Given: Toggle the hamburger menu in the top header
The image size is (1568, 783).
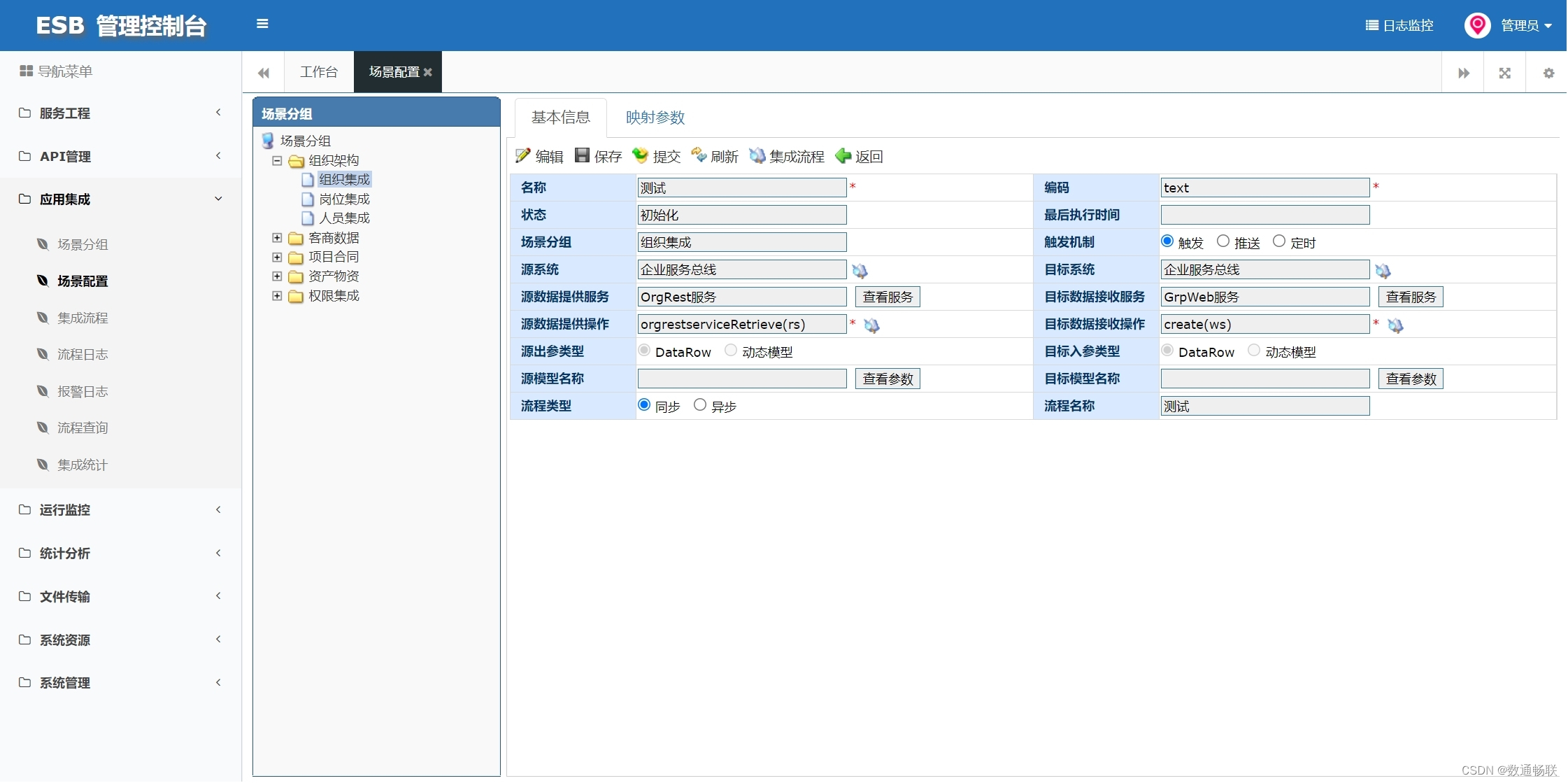Looking at the screenshot, I should 262,24.
